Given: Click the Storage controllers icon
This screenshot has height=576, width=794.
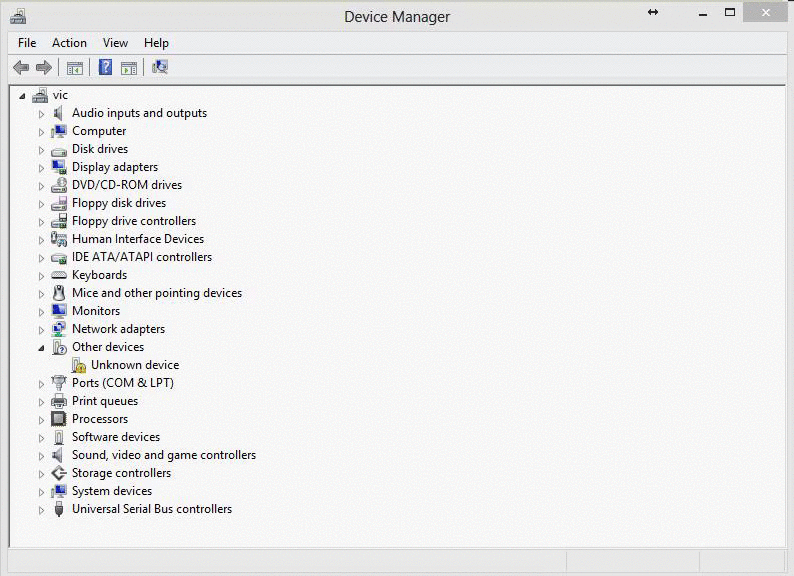Looking at the screenshot, I should click(59, 473).
